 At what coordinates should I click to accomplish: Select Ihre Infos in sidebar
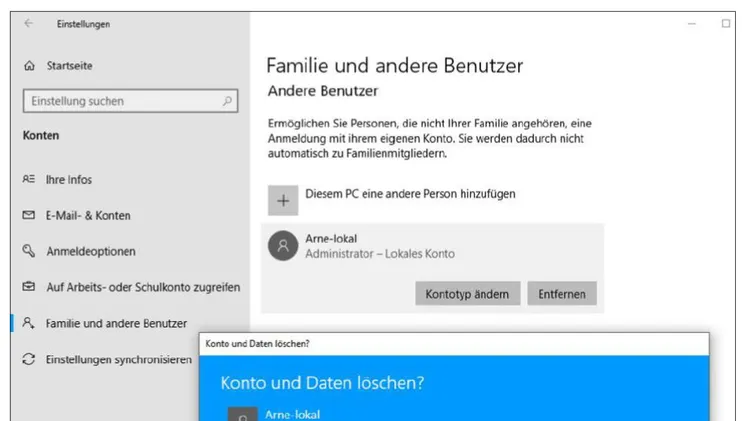(x=69, y=179)
